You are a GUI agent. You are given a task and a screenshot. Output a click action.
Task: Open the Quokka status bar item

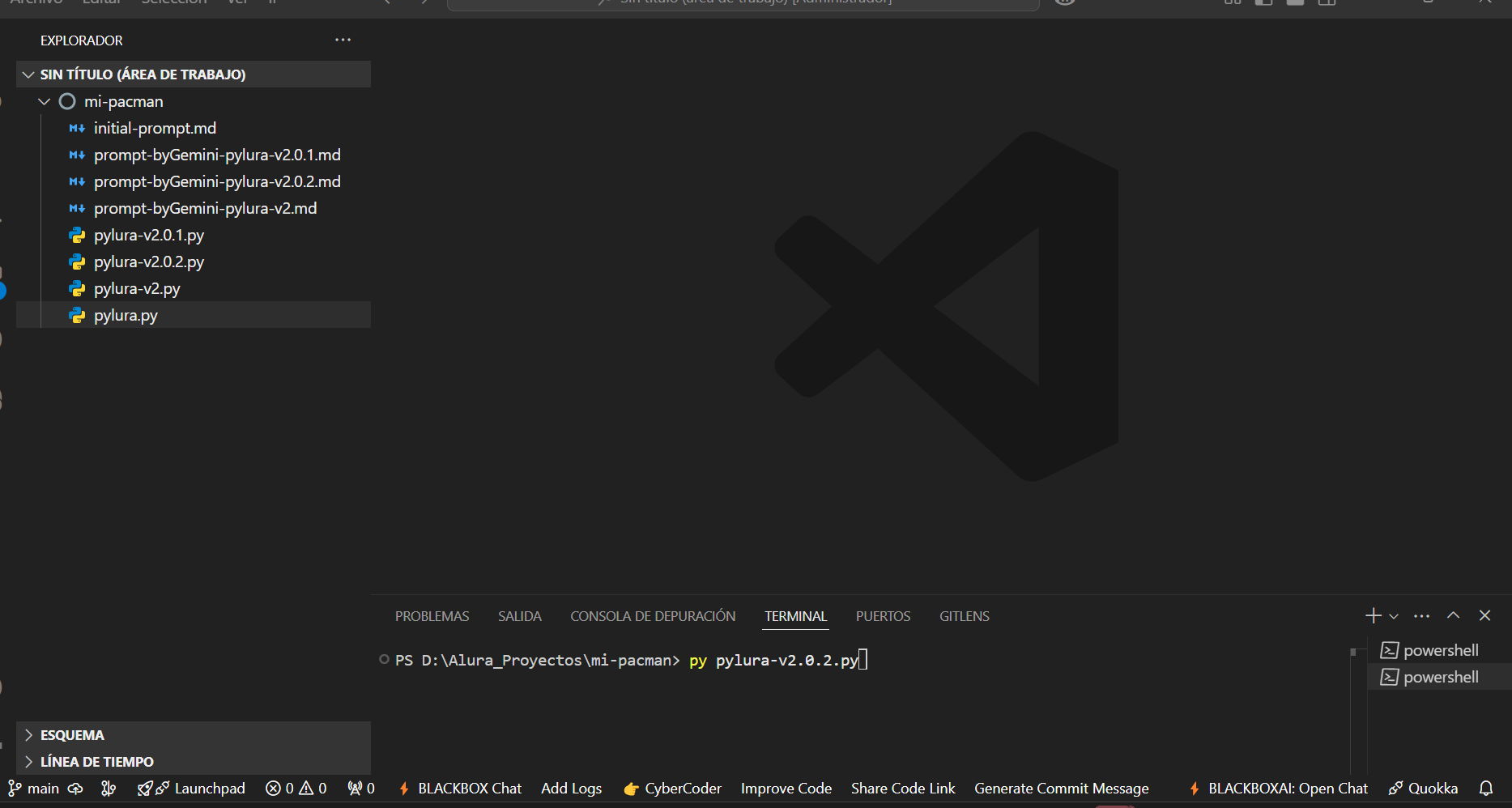pos(1423,789)
